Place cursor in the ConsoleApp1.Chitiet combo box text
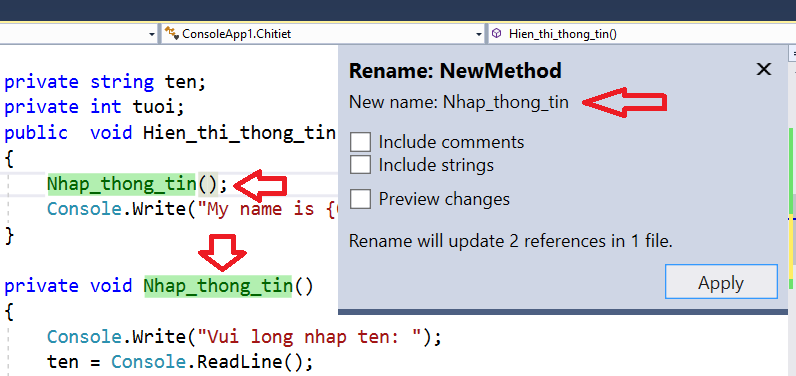 [x=237, y=34]
